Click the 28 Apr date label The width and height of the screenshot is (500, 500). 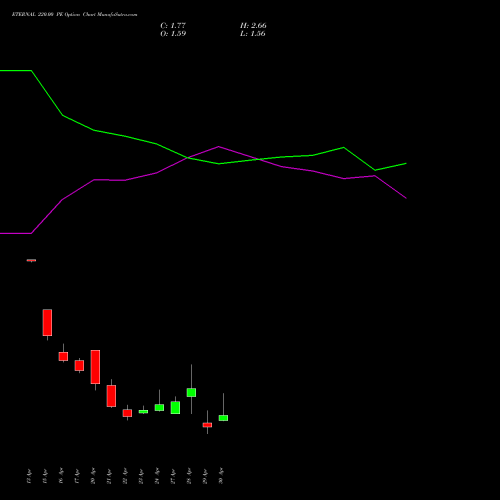(189, 476)
